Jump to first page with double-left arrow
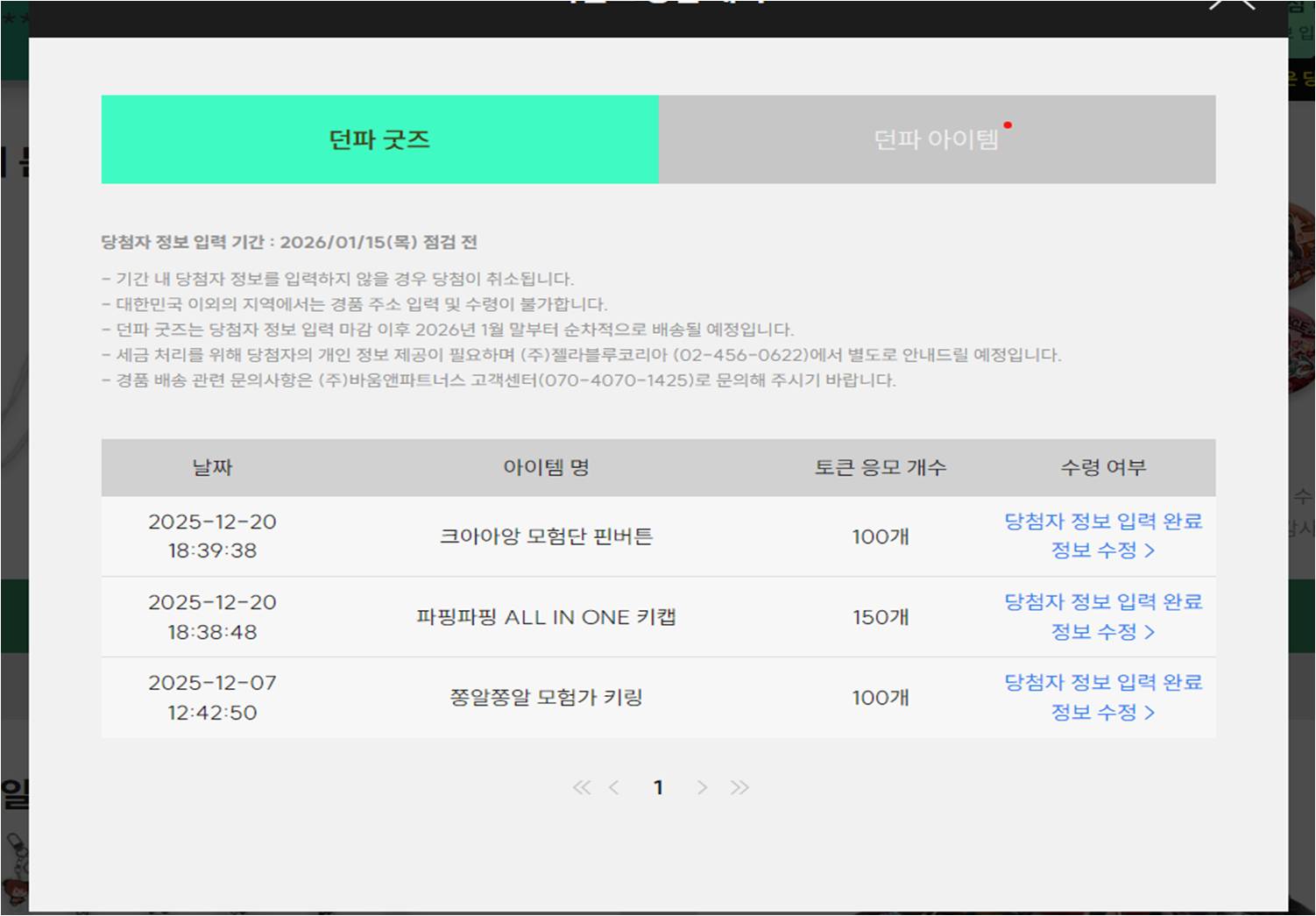 [581, 787]
